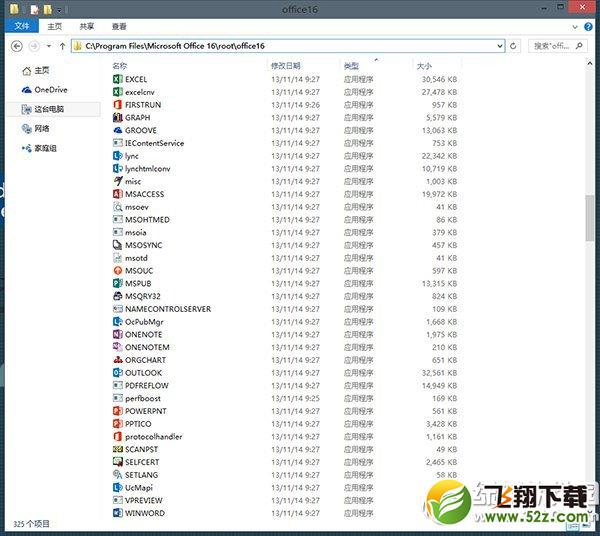Select the FIRSTRUN Office icon

point(118,104)
